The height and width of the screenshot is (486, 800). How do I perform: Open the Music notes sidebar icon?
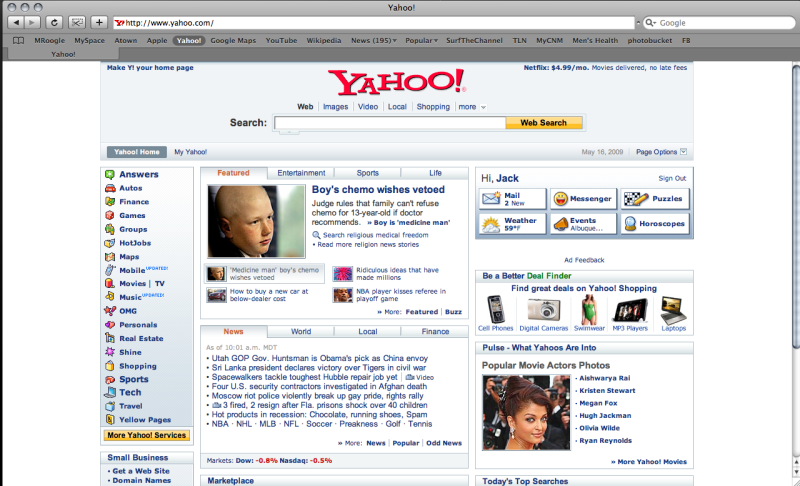tap(110, 297)
